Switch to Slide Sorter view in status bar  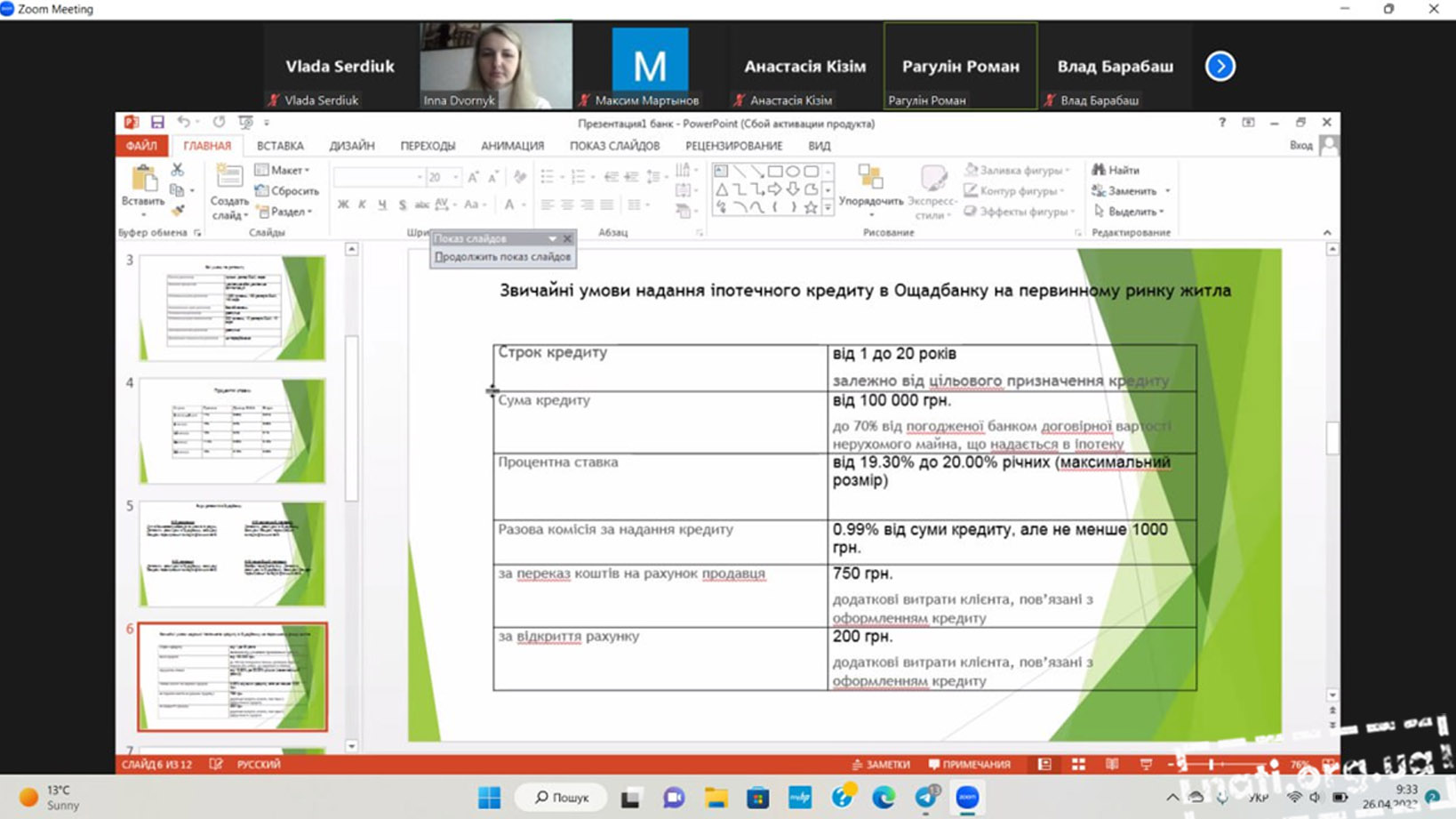1078,764
